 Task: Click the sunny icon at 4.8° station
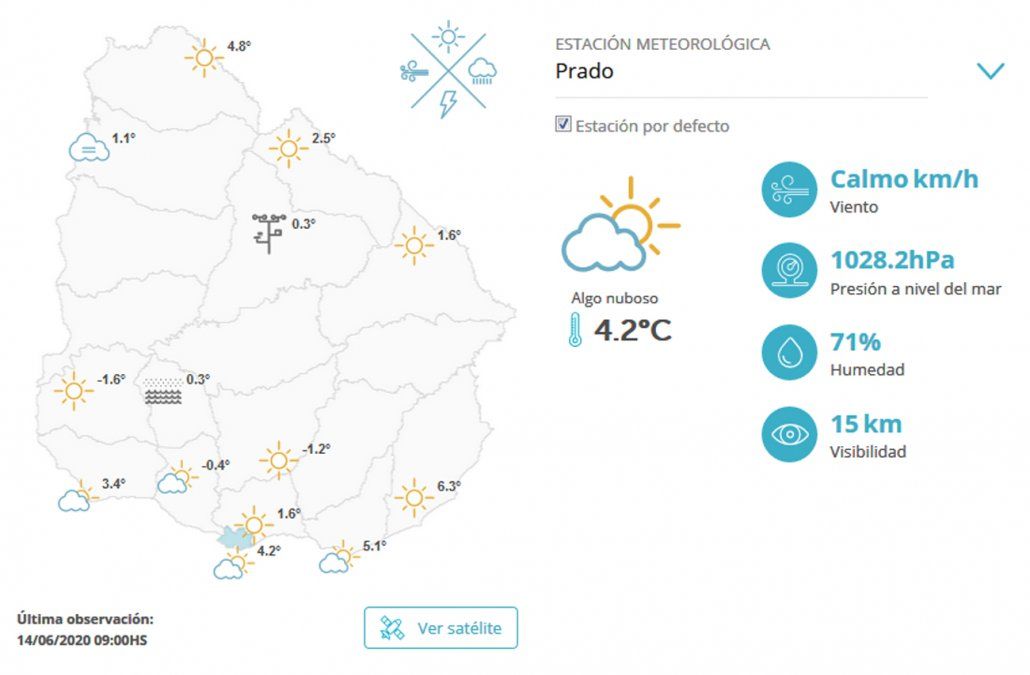click(204, 57)
